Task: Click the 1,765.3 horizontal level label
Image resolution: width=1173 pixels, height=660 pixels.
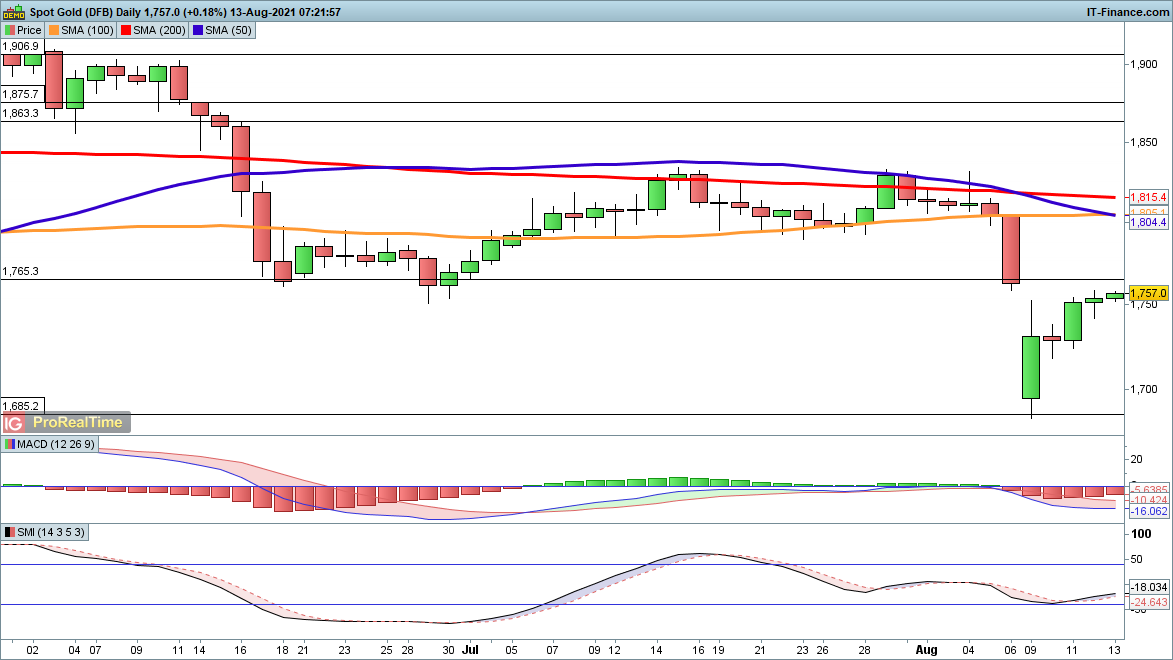Action: coord(21,271)
